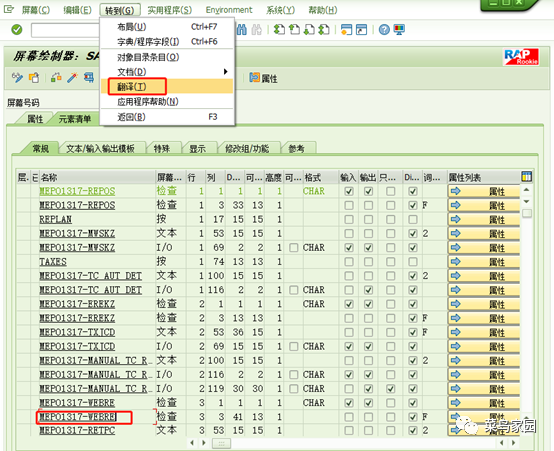This screenshot has height=451, width=554.
Task: Switch to the 修改组/功能 tab
Action: click(247, 149)
